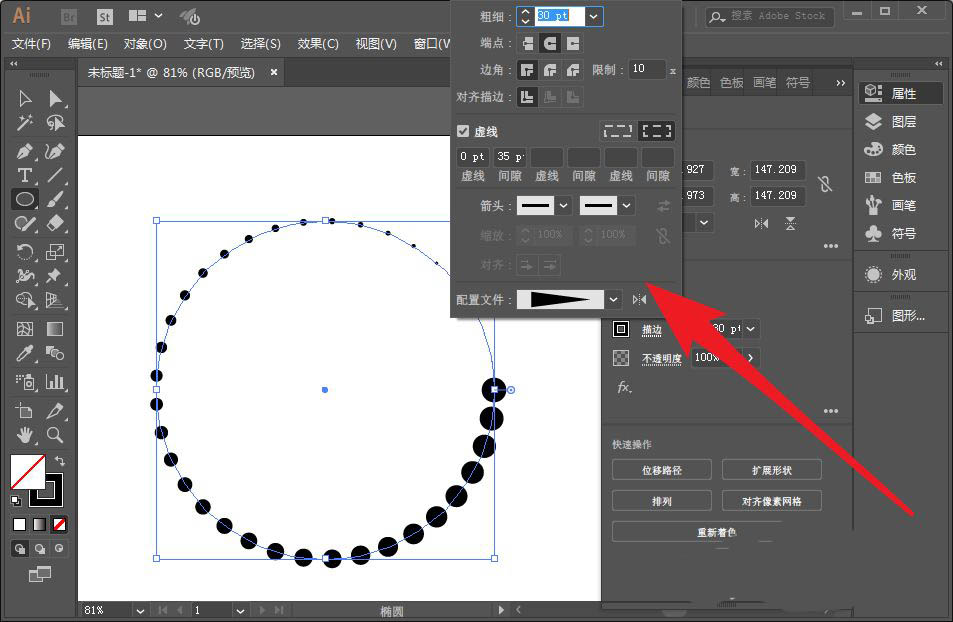Open Adobe Stock St icon
Viewport: 953px width, 622px height.
(105, 17)
